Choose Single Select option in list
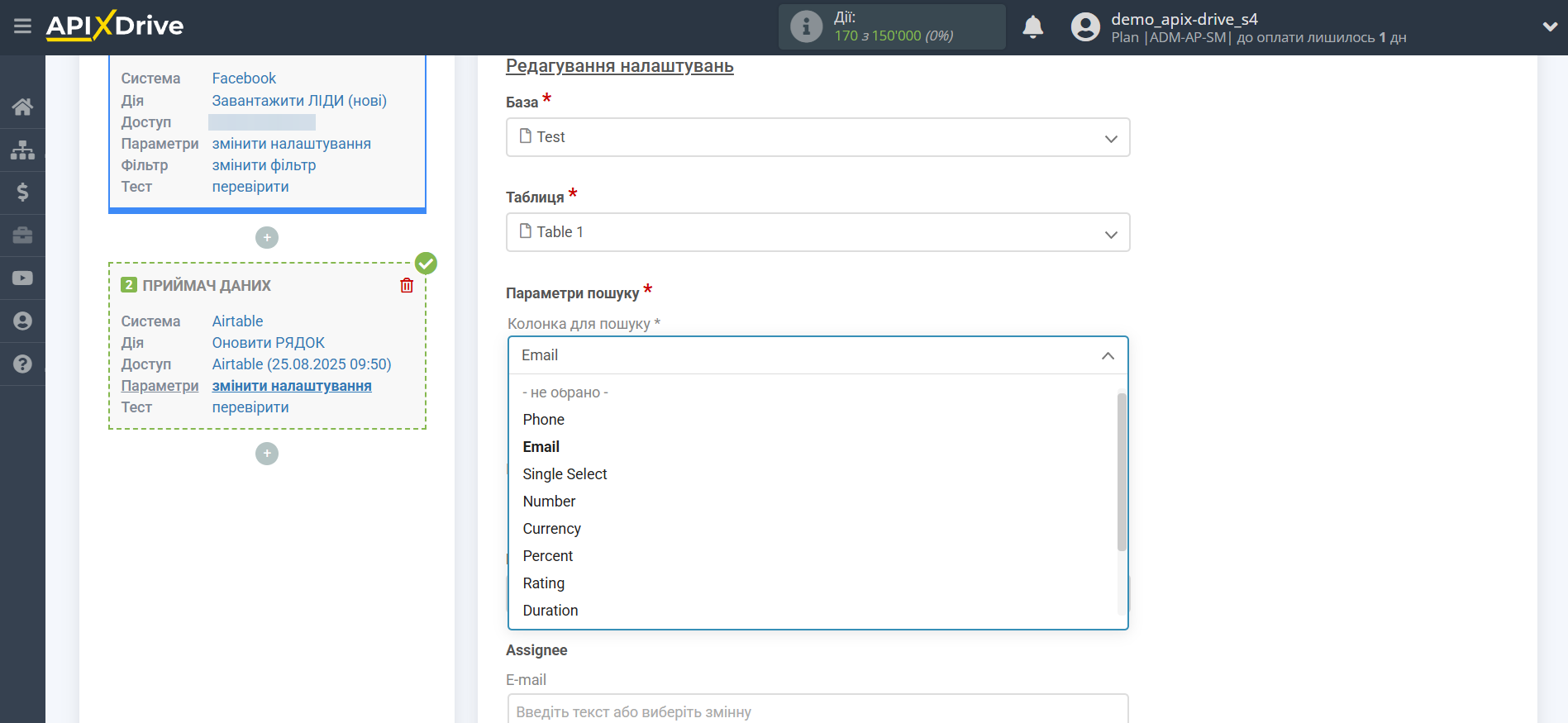This screenshot has height=723, width=1568. pos(565,474)
